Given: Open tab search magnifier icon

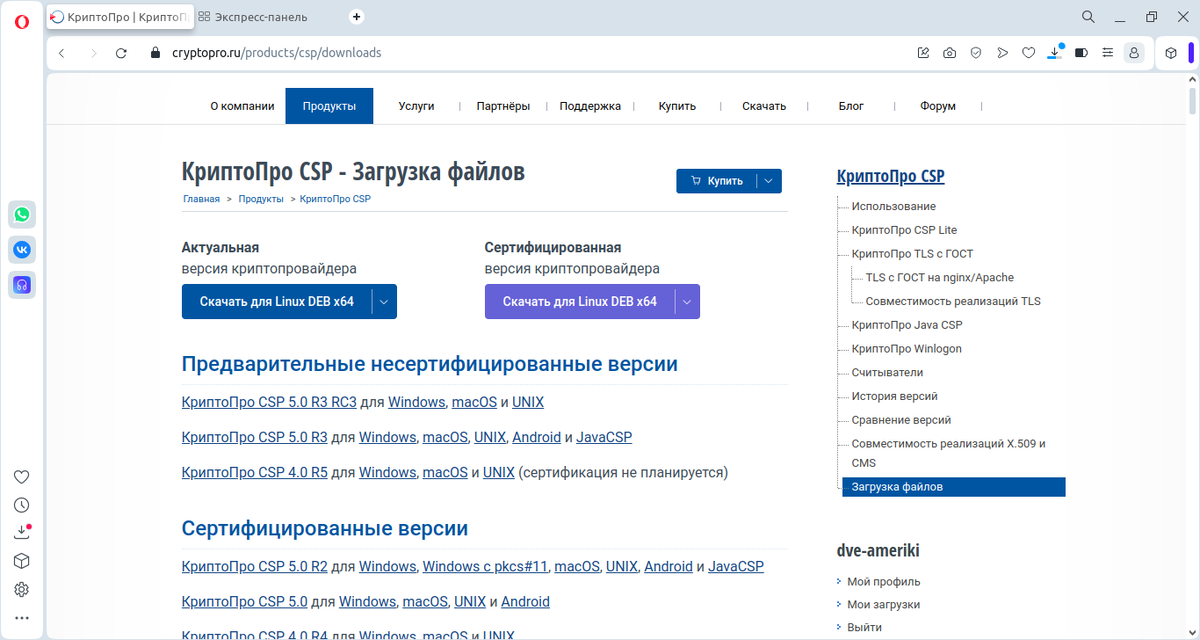Looking at the screenshot, I should pos(1089,17).
